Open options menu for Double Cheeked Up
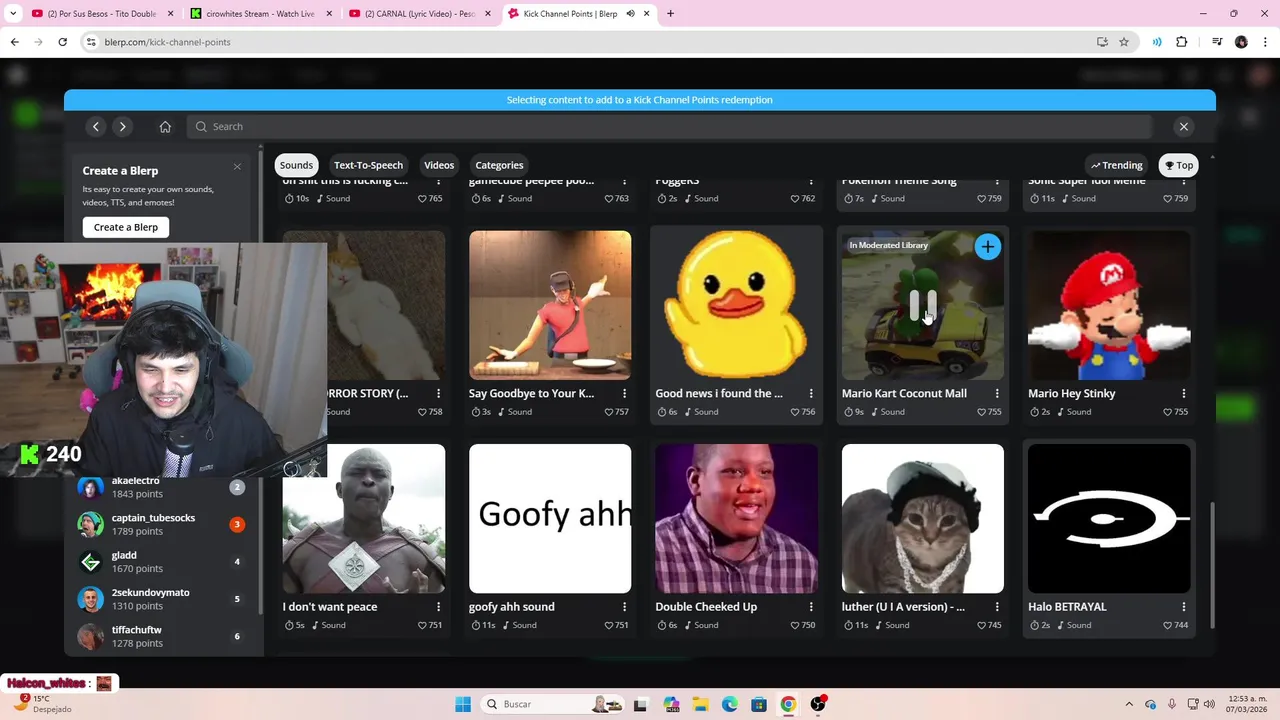The width and height of the screenshot is (1280, 720). point(811,607)
